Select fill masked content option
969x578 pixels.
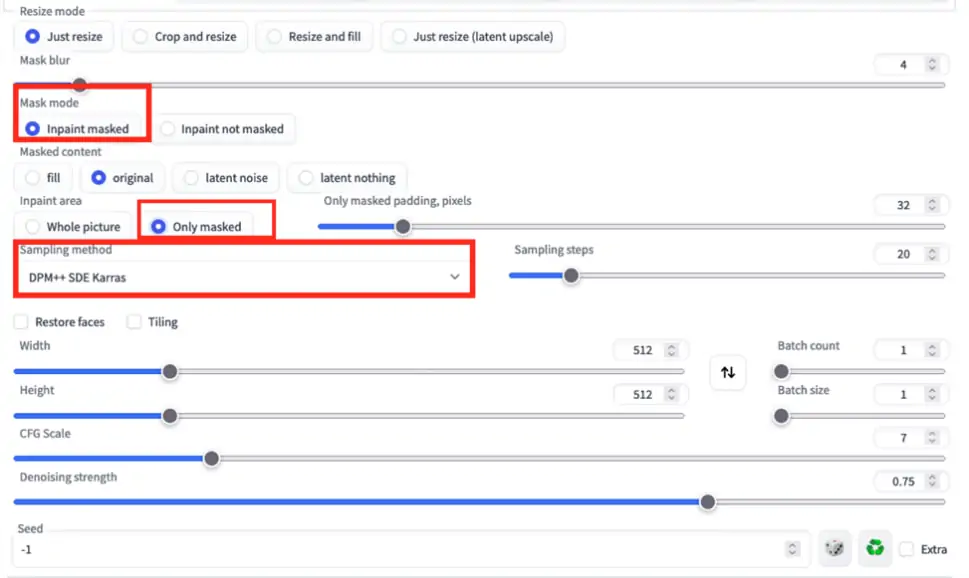(x=42, y=178)
